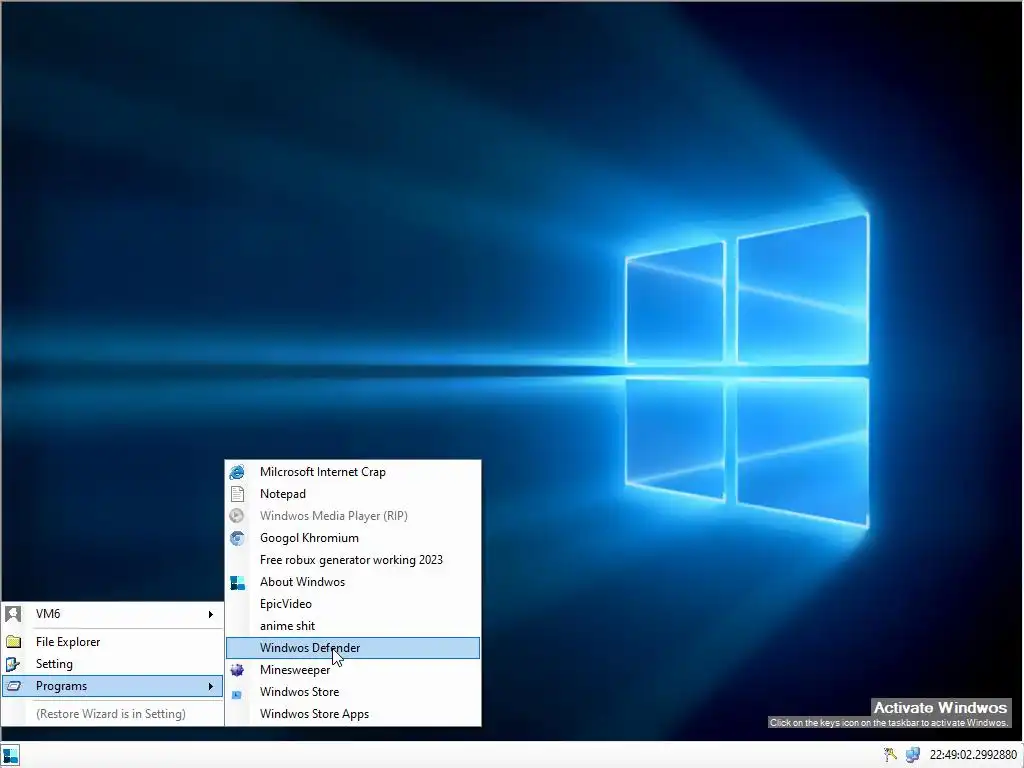The height and width of the screenshot is (768, 1024).
Task: Open Windwos Defender
Action: tap(353, 648)
